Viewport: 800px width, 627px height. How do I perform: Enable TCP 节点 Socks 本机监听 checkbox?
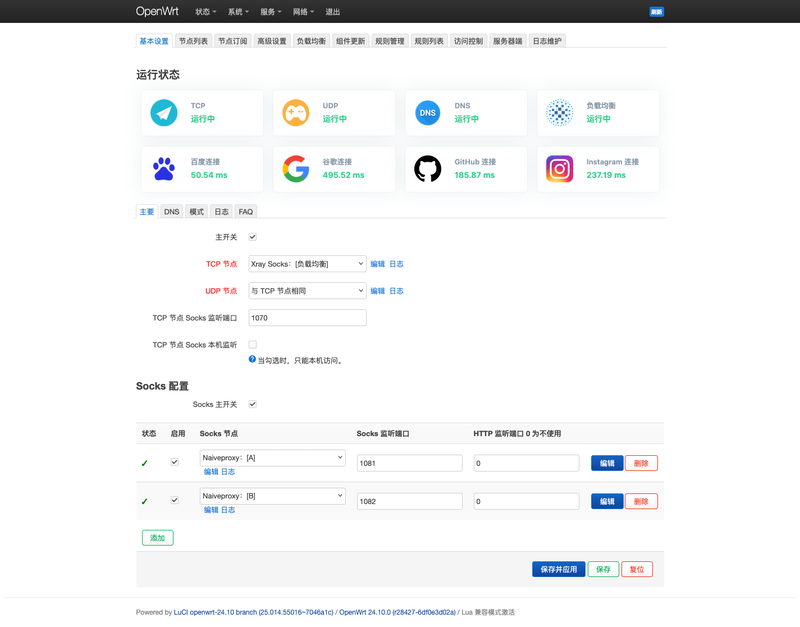253,345
